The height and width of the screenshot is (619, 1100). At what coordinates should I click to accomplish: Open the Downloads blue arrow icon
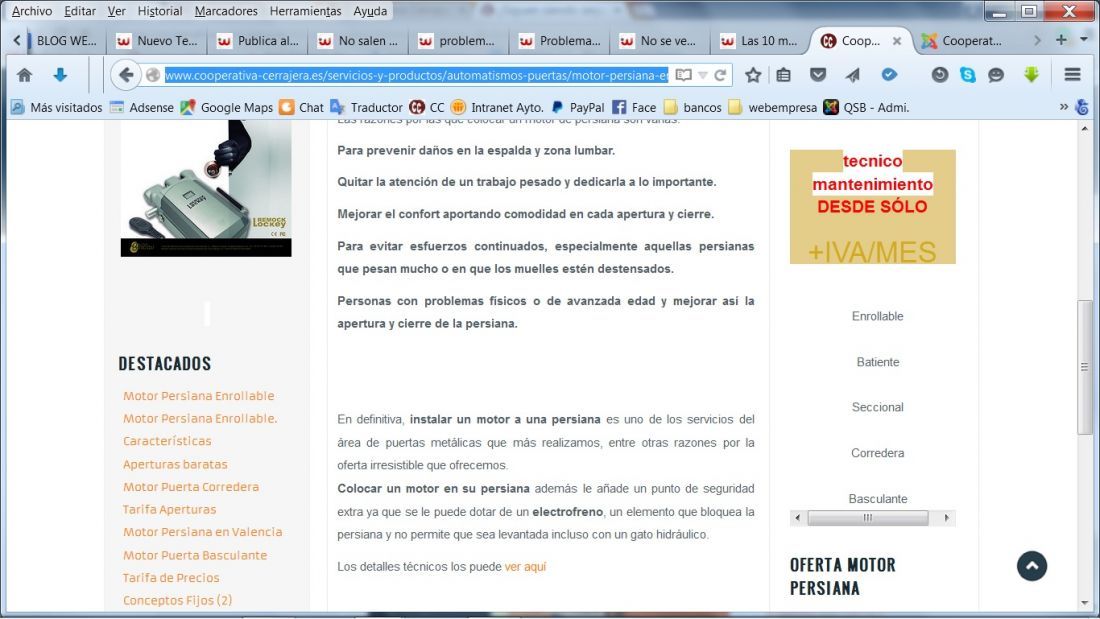point(60,75)
